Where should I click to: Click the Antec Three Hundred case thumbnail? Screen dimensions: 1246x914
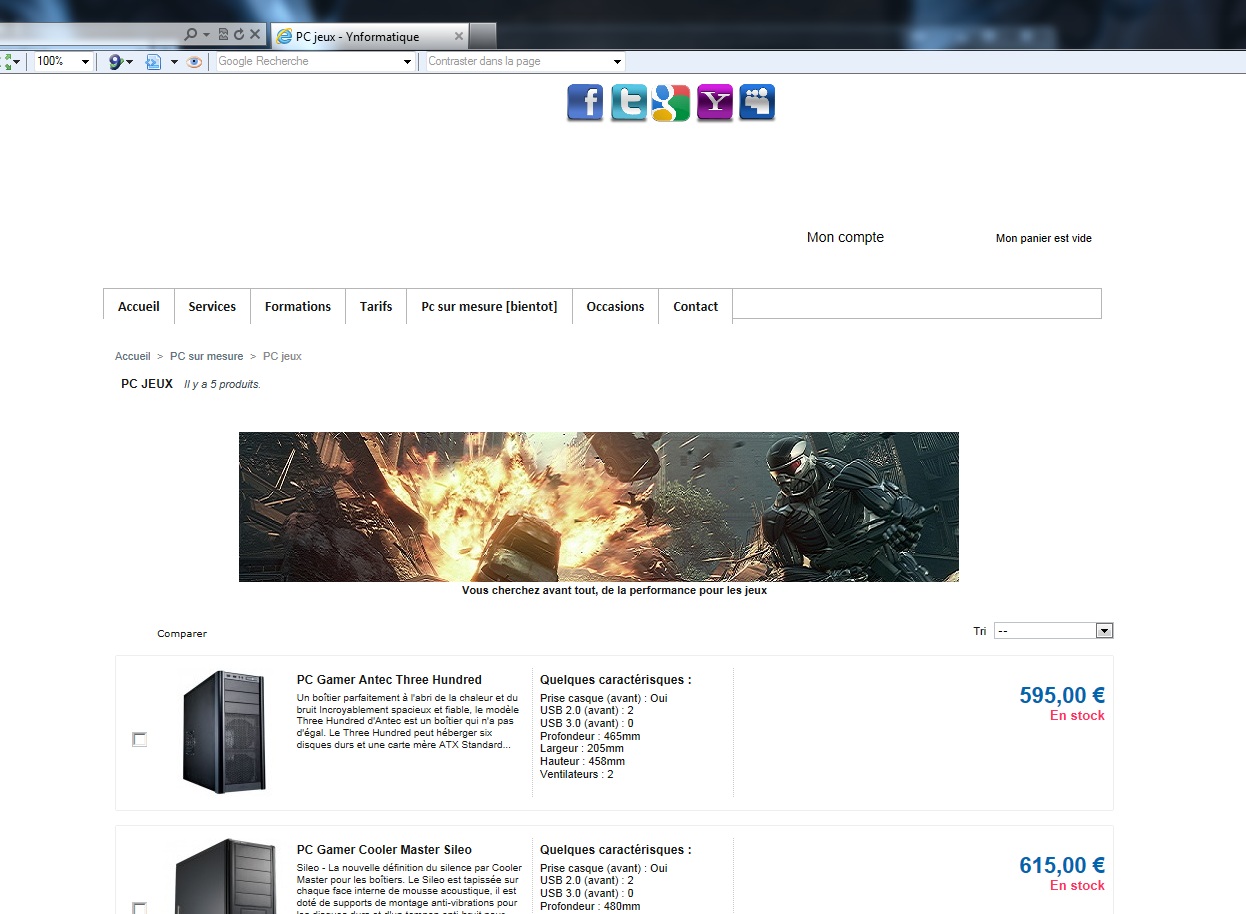[x=225, y=732]
